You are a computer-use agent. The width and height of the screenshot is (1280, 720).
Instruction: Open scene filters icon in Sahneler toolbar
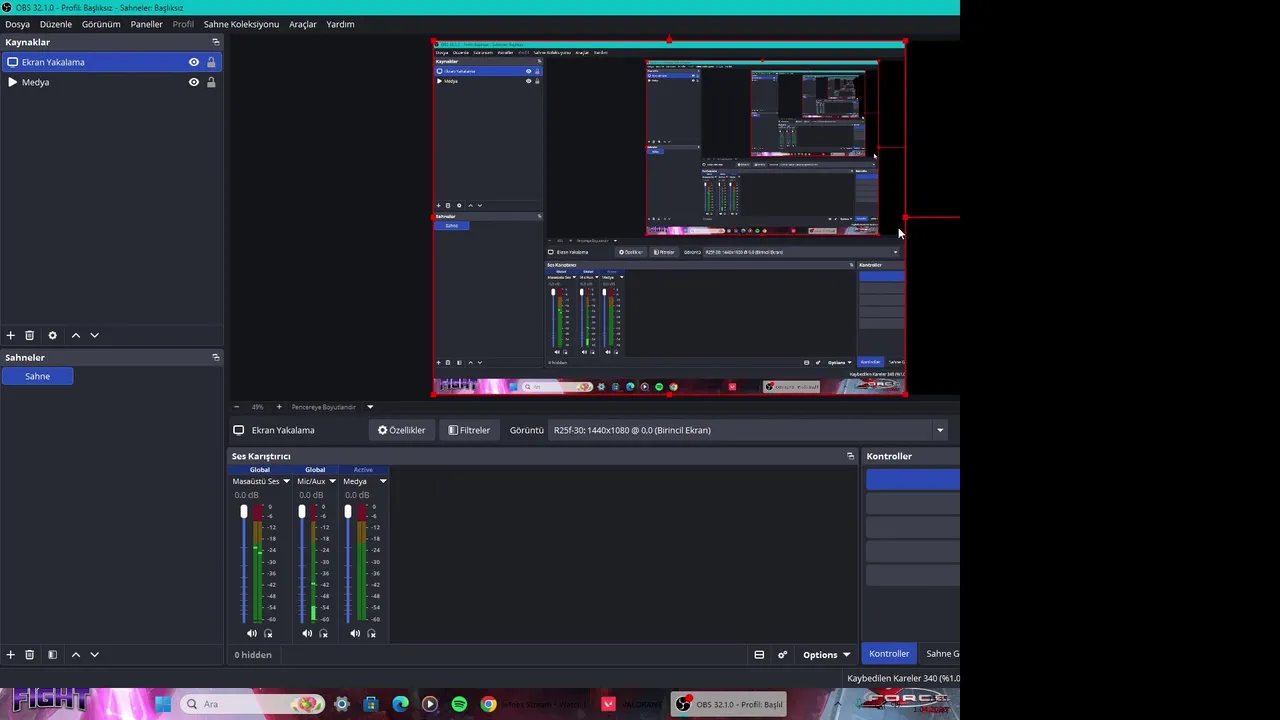coord(52,655)
